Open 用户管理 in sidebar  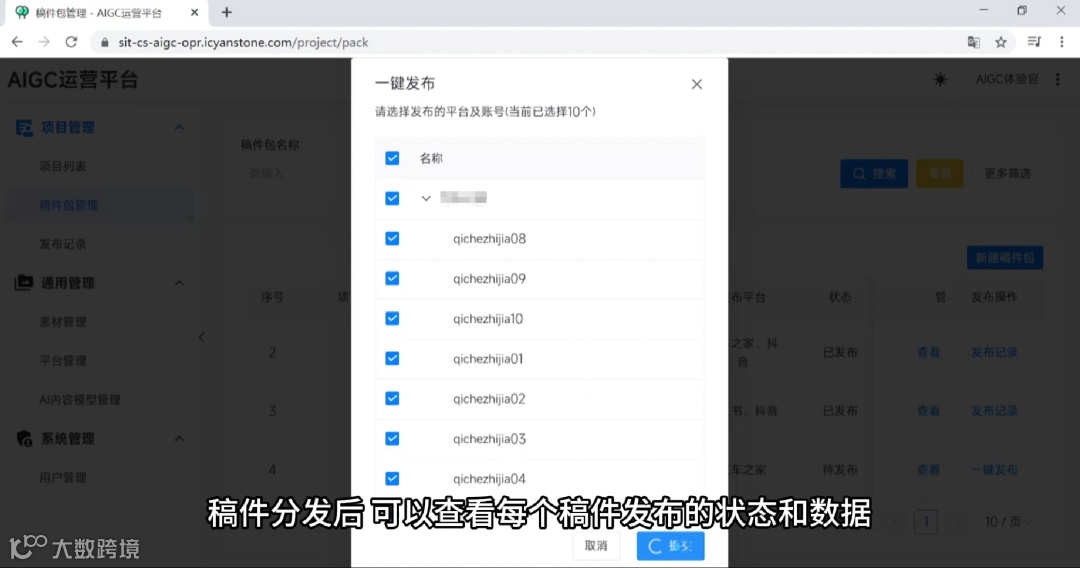pyautogui.click(x=63, y=477)
